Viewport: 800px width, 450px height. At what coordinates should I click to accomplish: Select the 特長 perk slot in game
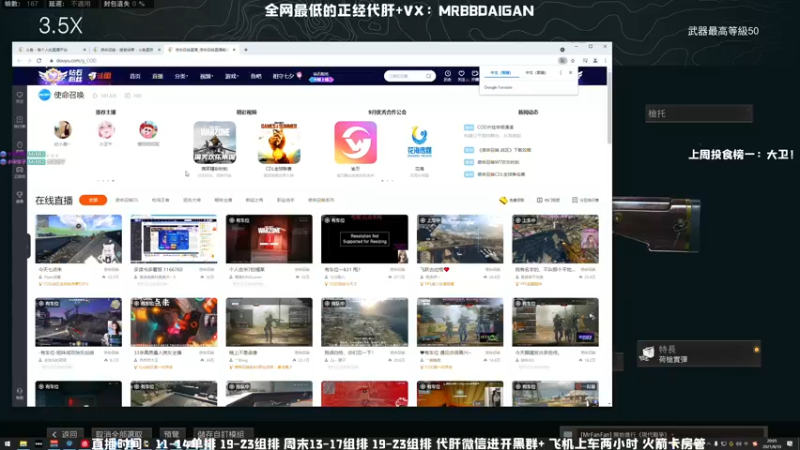coord(698,354)
